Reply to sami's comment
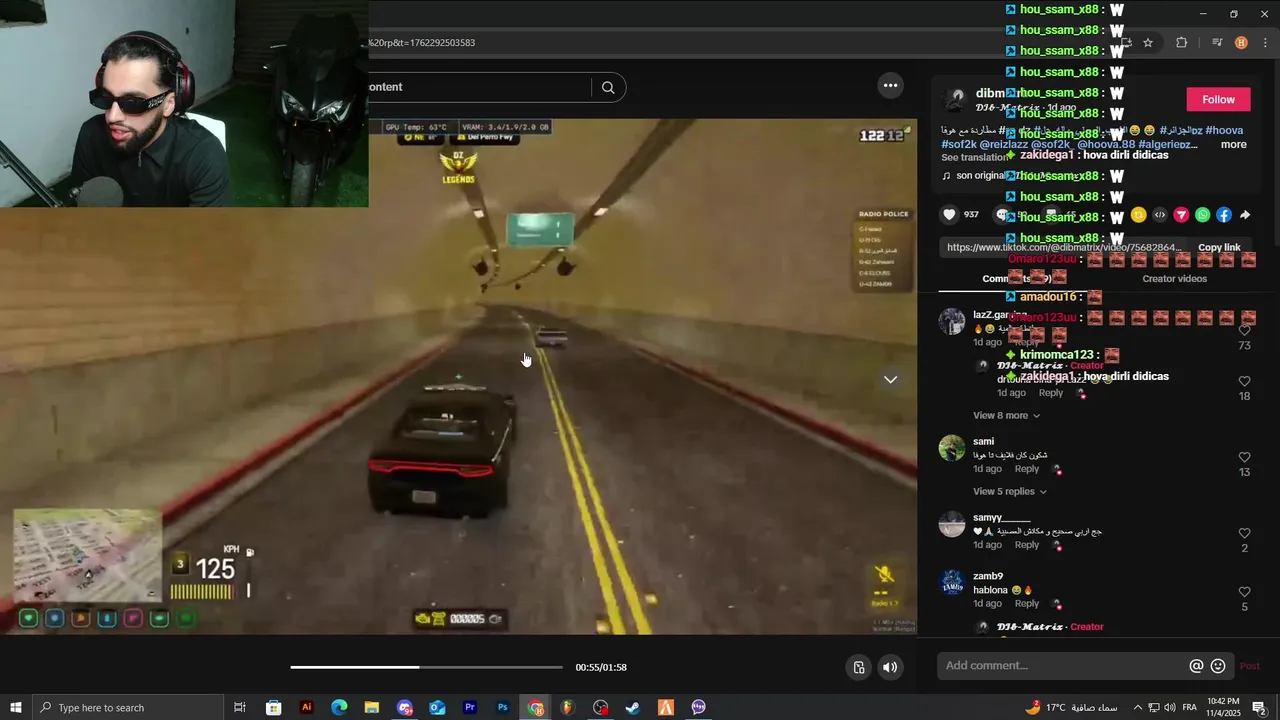1280x720 pixels. (1027, 469)
